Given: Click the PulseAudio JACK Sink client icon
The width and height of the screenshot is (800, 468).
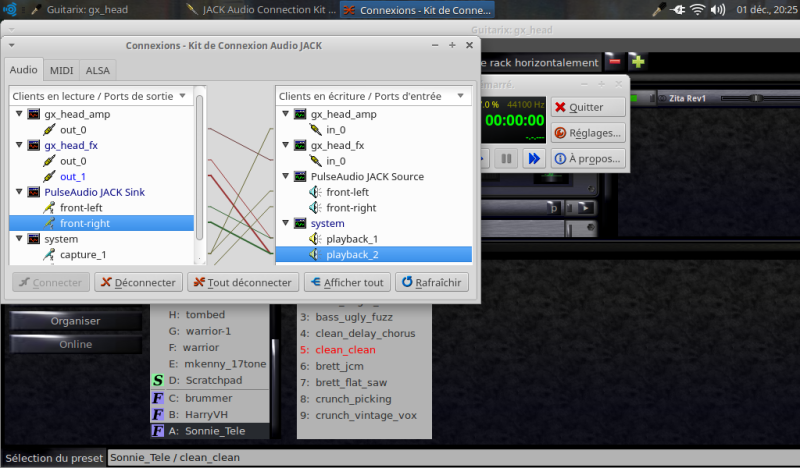Looking at the screenshot, I should pos(34,192).
